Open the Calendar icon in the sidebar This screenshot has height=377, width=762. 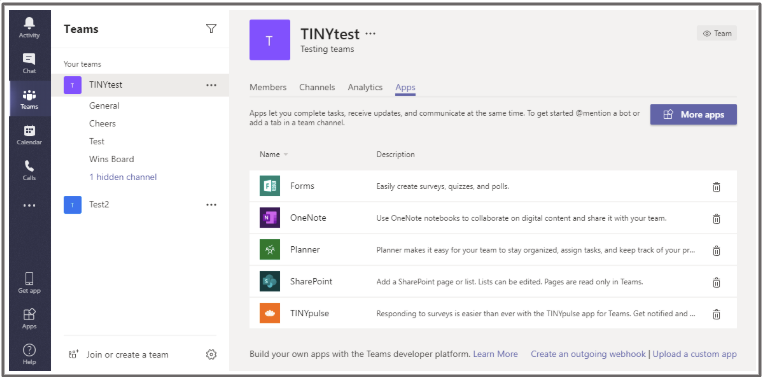pyautogui.click(x=29, y=130)
